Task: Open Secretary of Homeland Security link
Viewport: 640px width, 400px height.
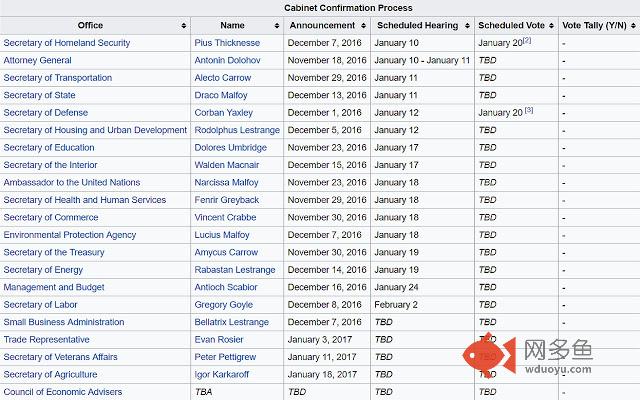Action: pyautogui.click(x=67, y=43)
